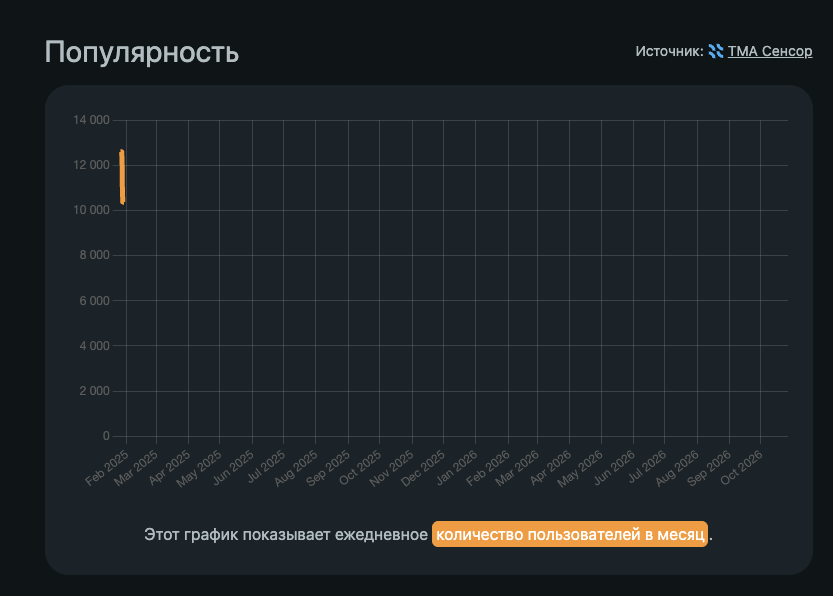The height and width of the screenshot is (596, 833).
Task: Select the Mar 2025 axis label
Action: 136,468
